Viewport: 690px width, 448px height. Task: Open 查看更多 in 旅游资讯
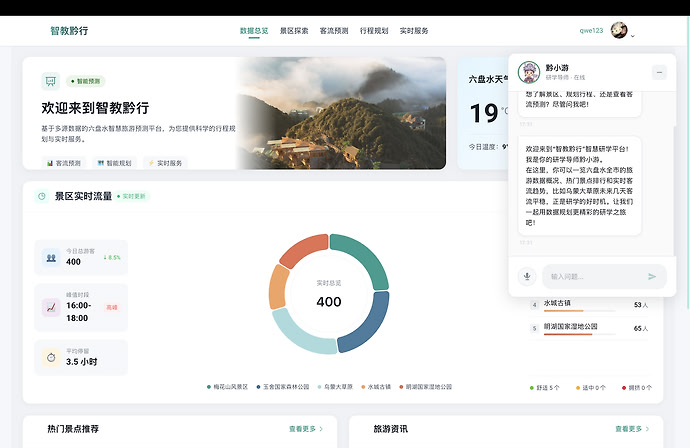pyautogui.click(x=632, y=429)
